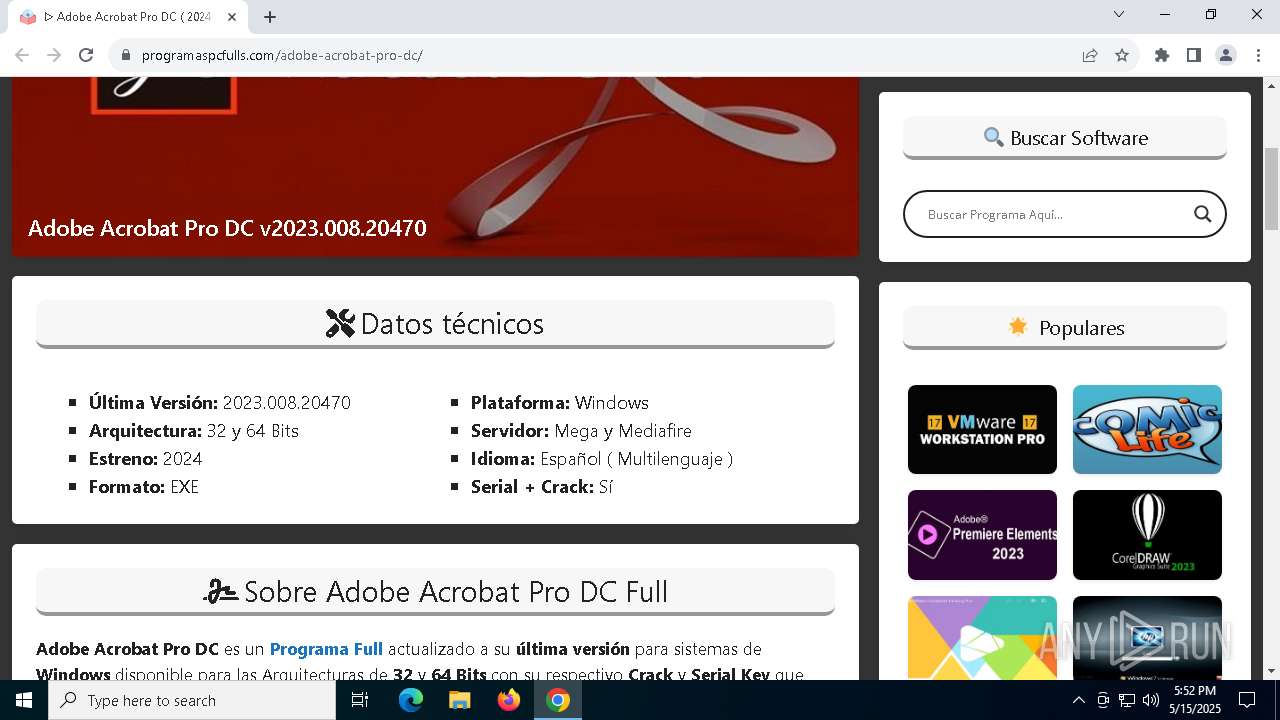Bookmark this page with star icon

(x=1122, y=55)
